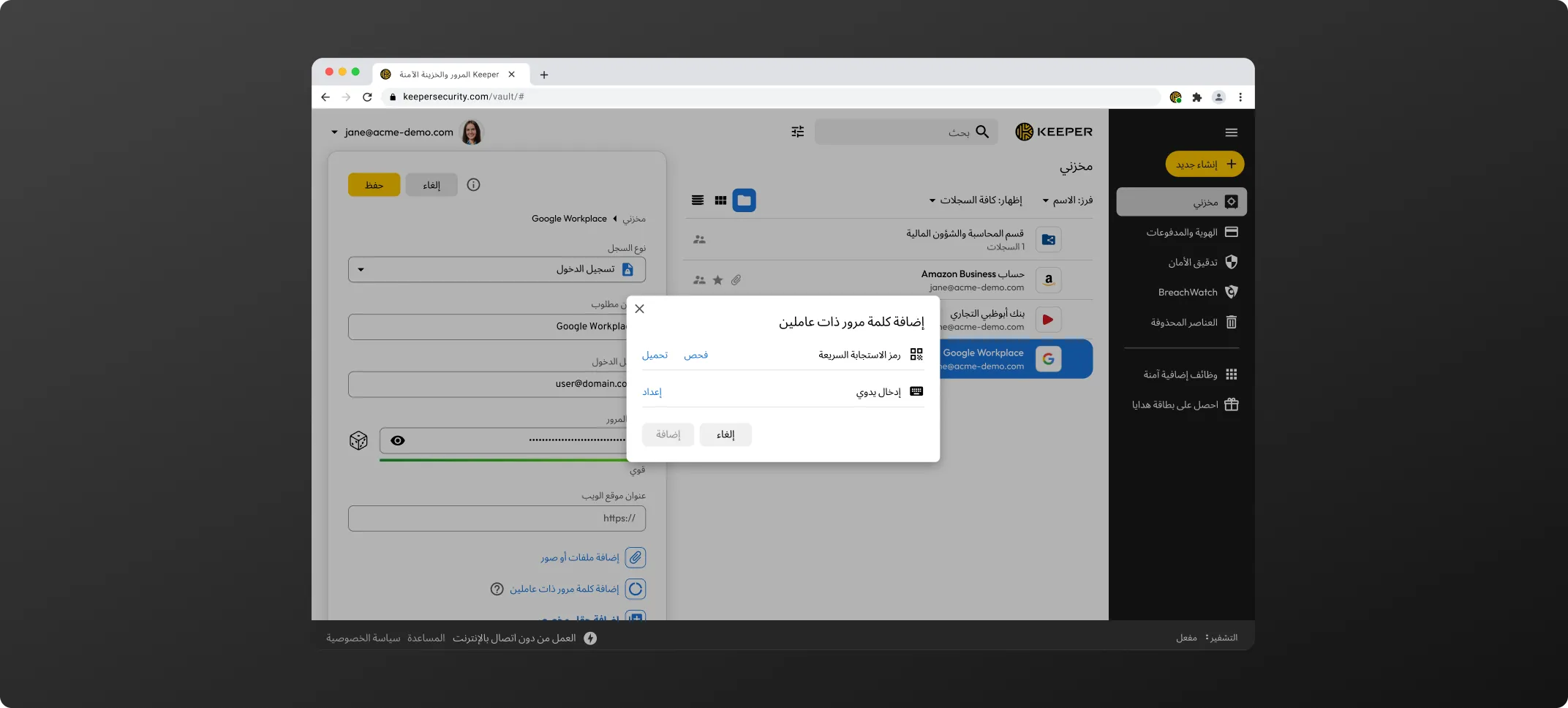Viewport: 1568px width, 708px height.
Task: Toggle the sidebar hamburger menu
Action: tap(1231, 132)
